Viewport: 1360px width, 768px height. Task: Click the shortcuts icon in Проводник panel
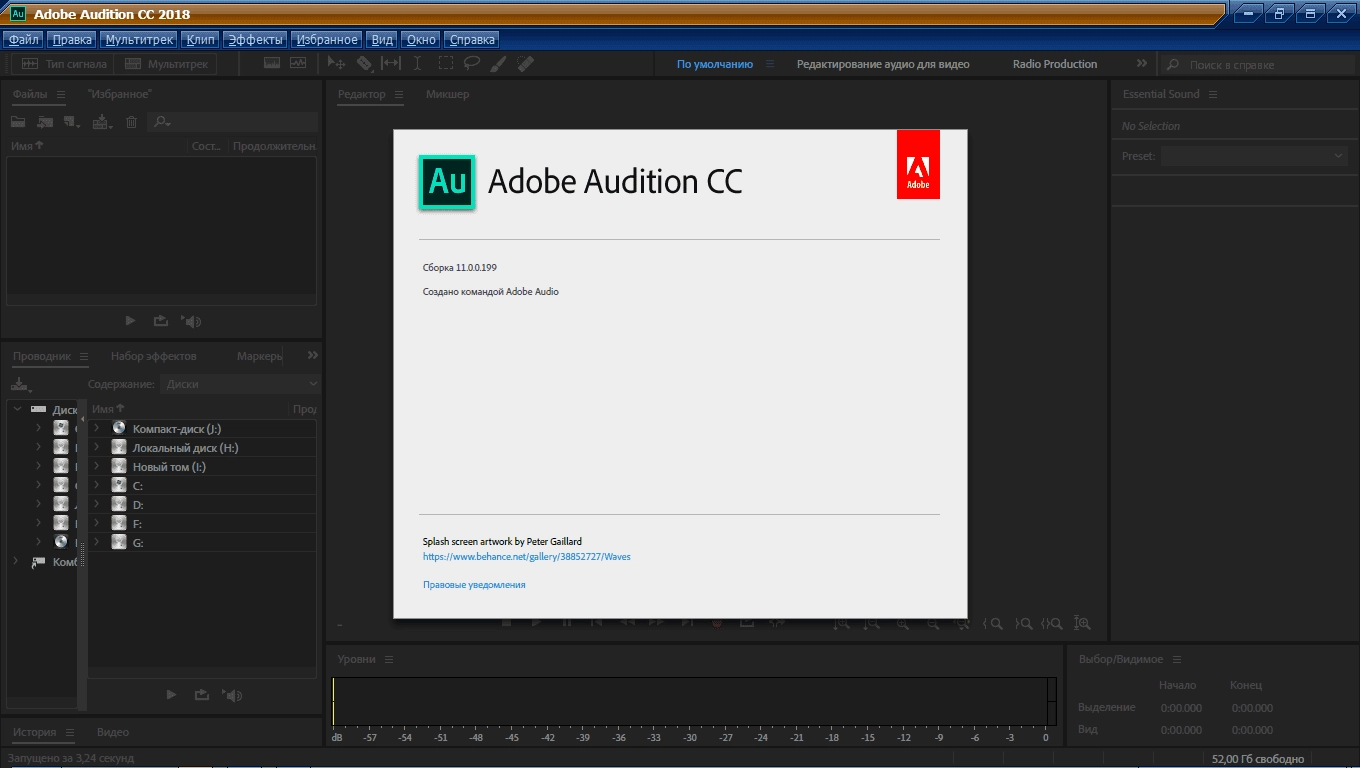pyautogui.click(x=21, y=384)
